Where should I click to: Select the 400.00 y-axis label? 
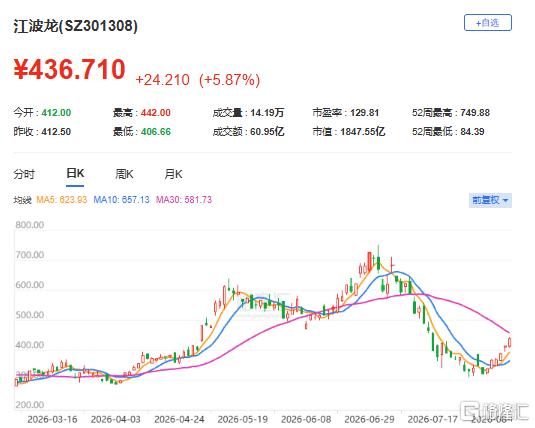click(x=30, y=345)
